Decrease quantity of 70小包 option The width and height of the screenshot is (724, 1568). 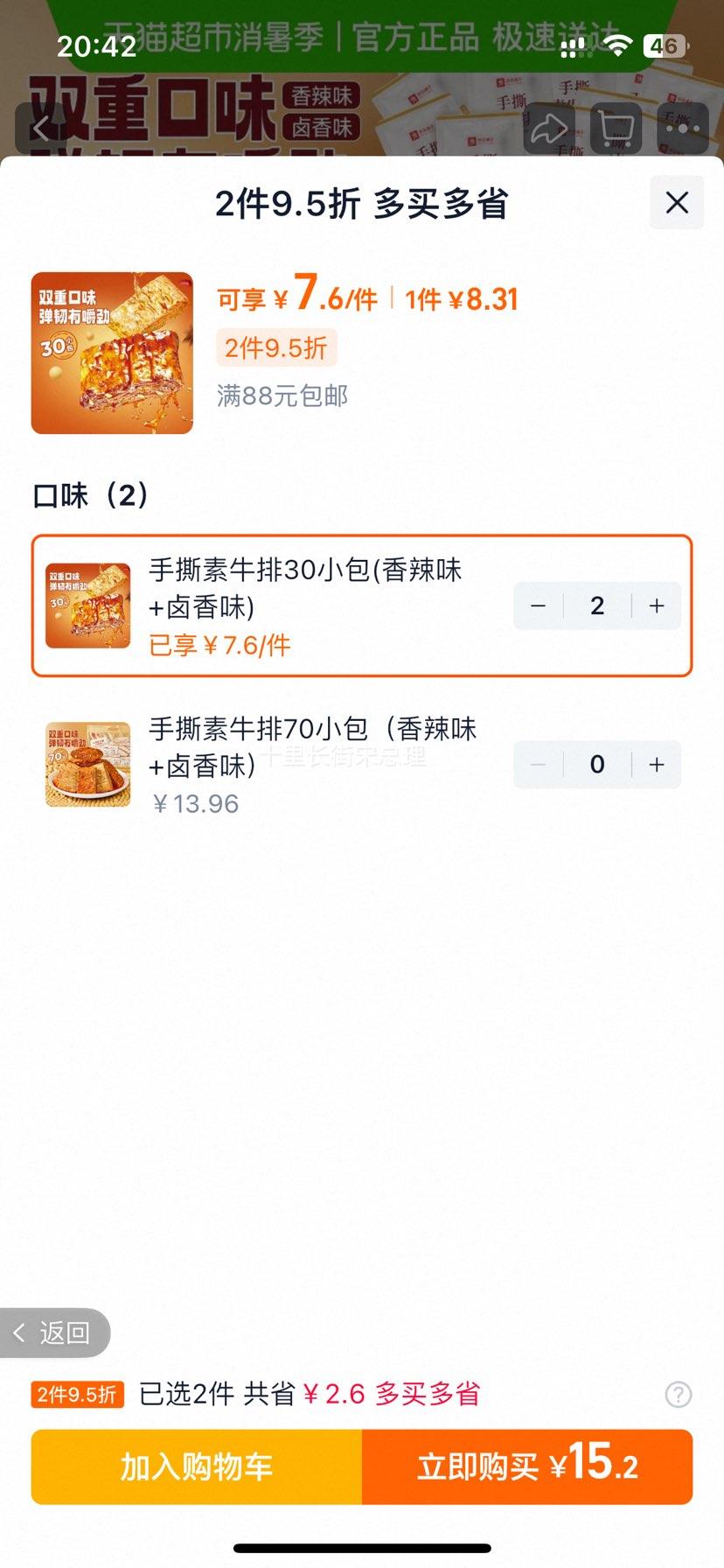click(x=539, y=765)
